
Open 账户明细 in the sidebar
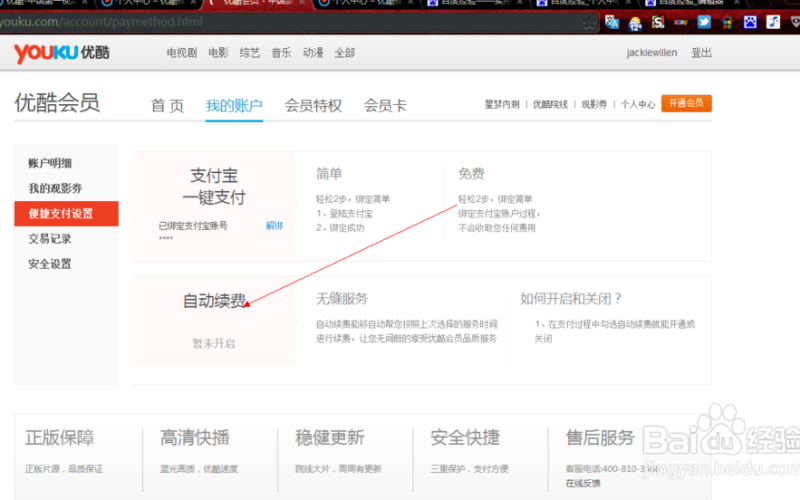click(50, 163)
